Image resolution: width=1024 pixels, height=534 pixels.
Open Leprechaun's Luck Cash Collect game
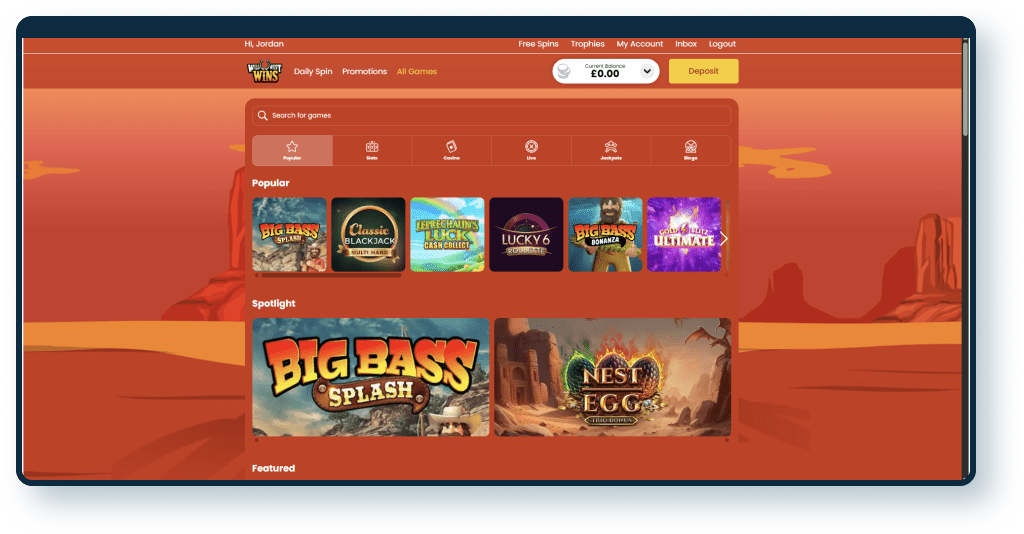tap(447, 234)
